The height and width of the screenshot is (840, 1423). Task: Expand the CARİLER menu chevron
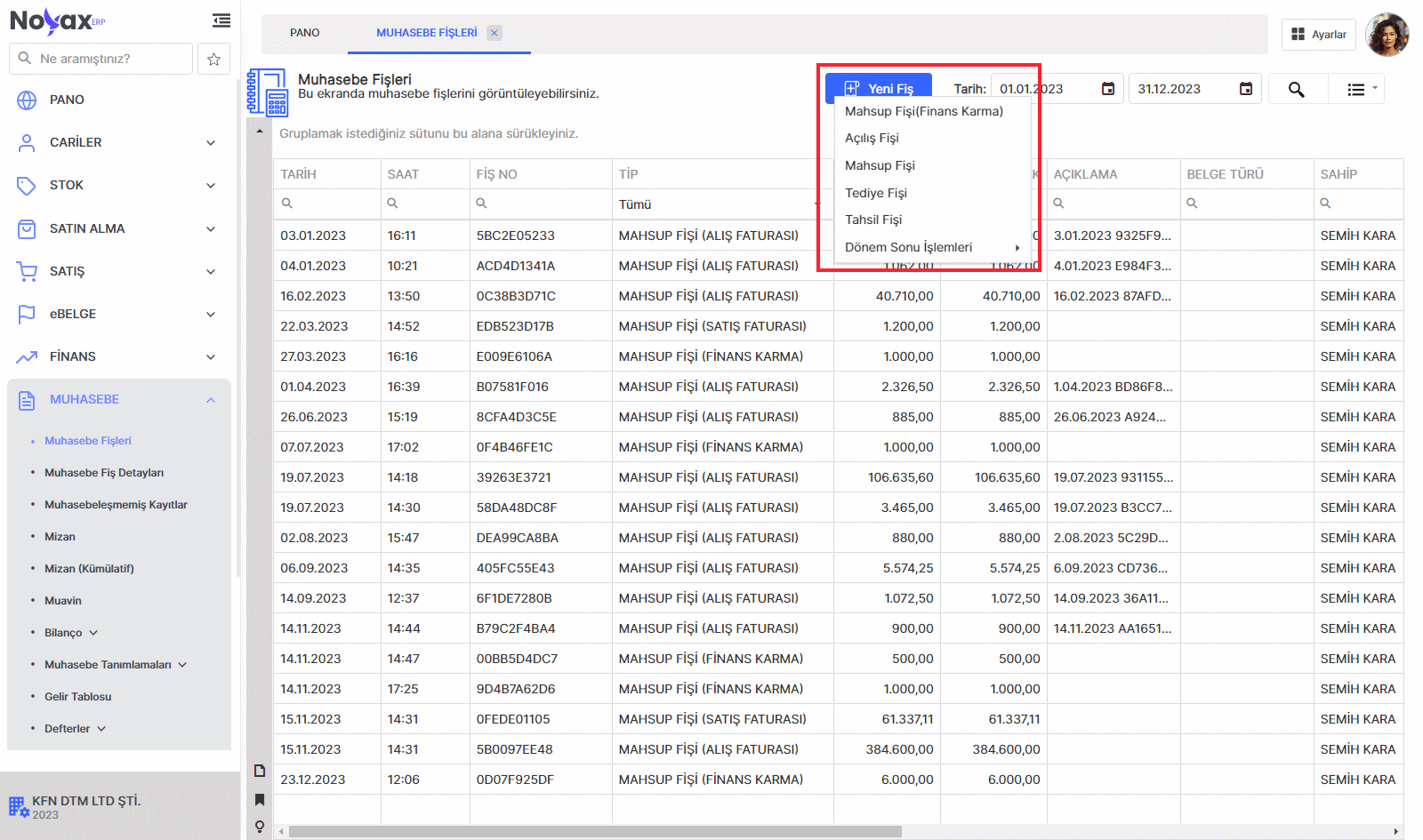point(211,142)
